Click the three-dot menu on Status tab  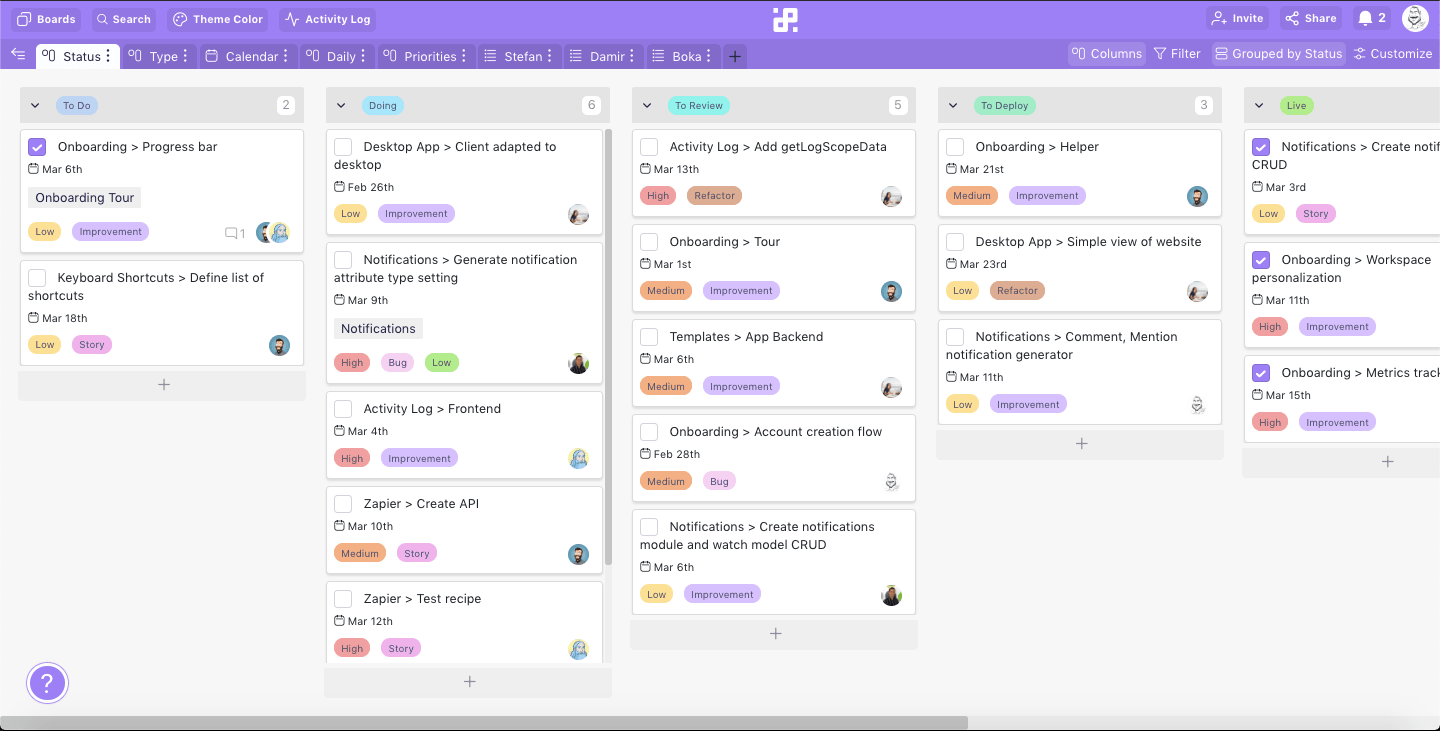pyautogui.click(x=108, y=56)
